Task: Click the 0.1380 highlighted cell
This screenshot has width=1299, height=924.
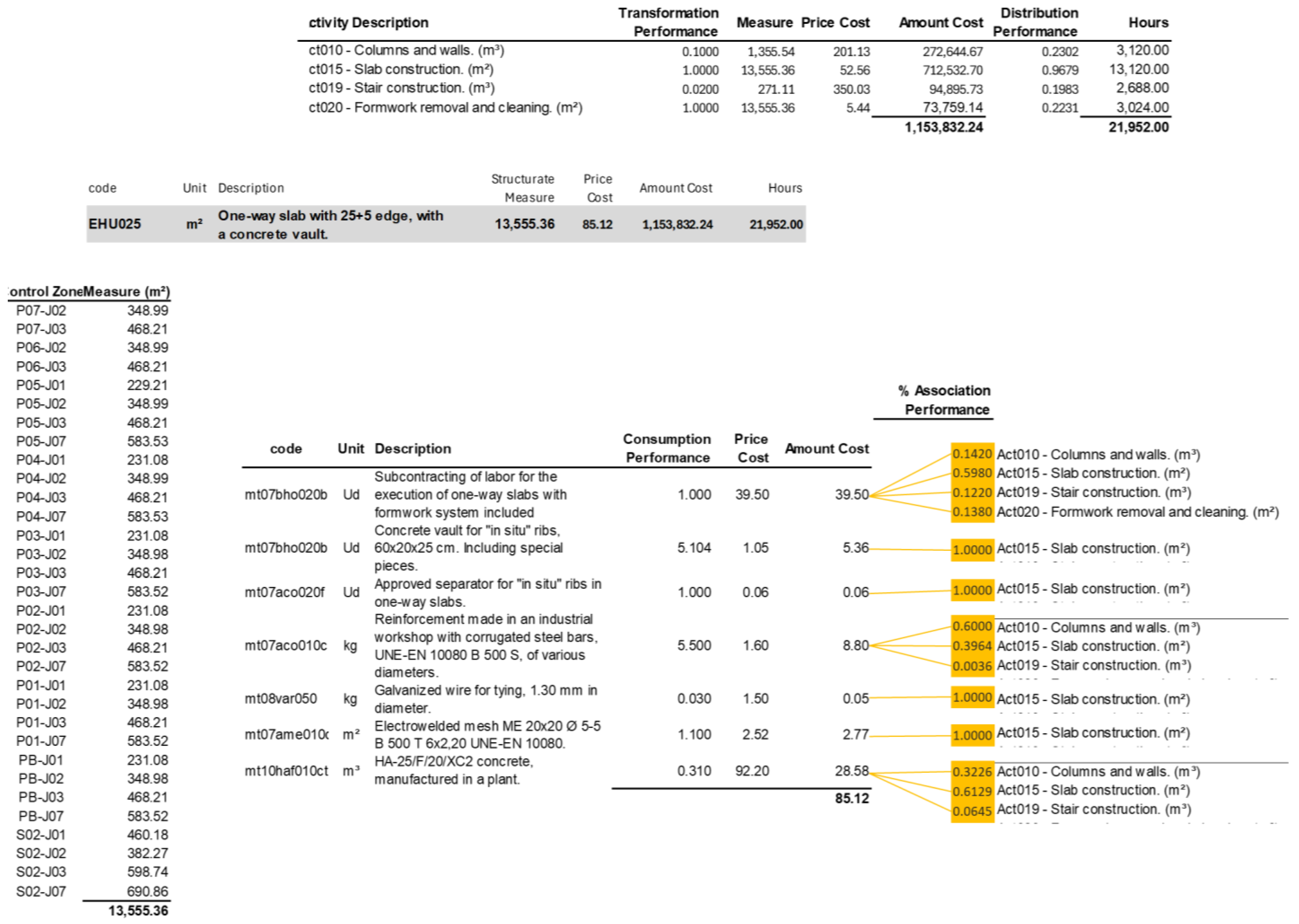Action: (x=972, y=512)
